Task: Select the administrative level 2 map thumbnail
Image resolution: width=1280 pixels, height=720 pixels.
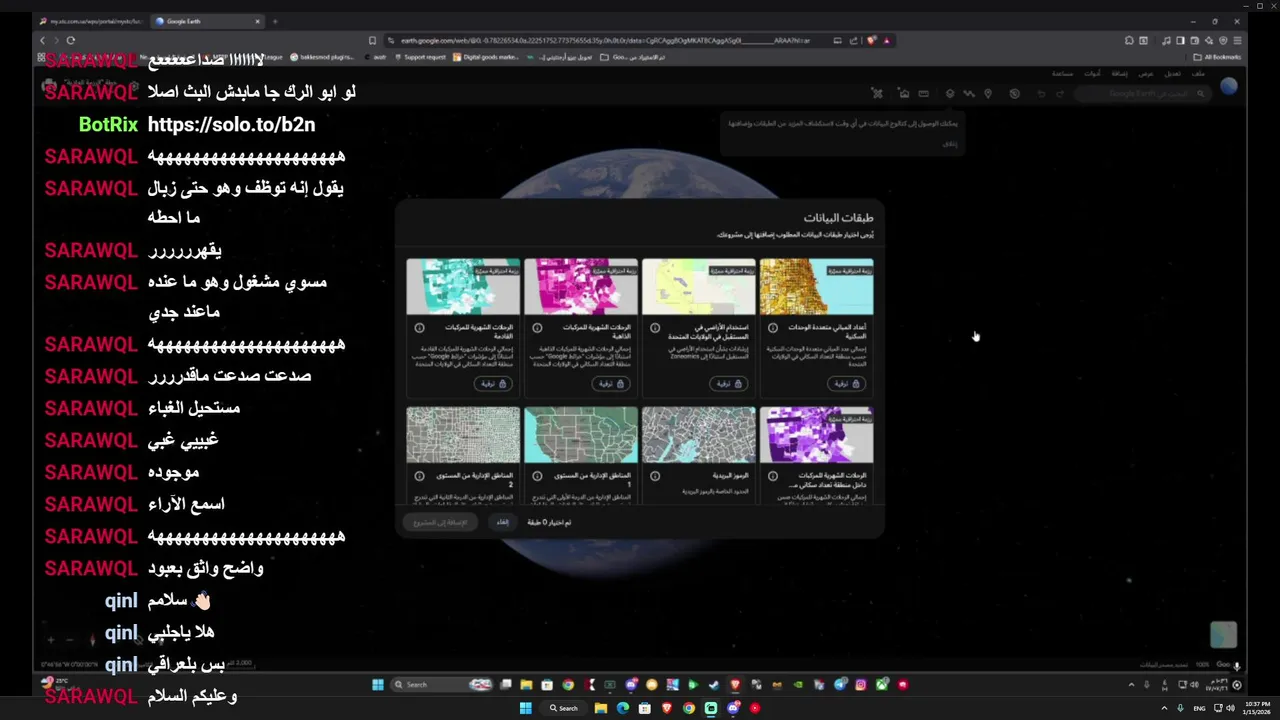Action: click(462, 435)
